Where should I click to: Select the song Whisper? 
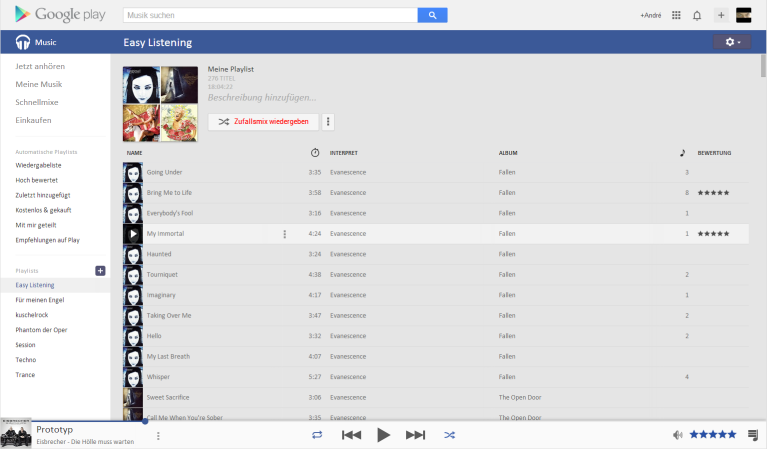click(158, 377)
